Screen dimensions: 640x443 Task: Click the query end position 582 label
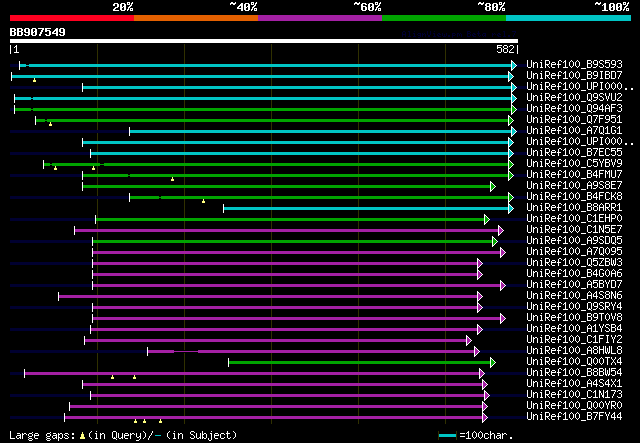click(505, 49)
